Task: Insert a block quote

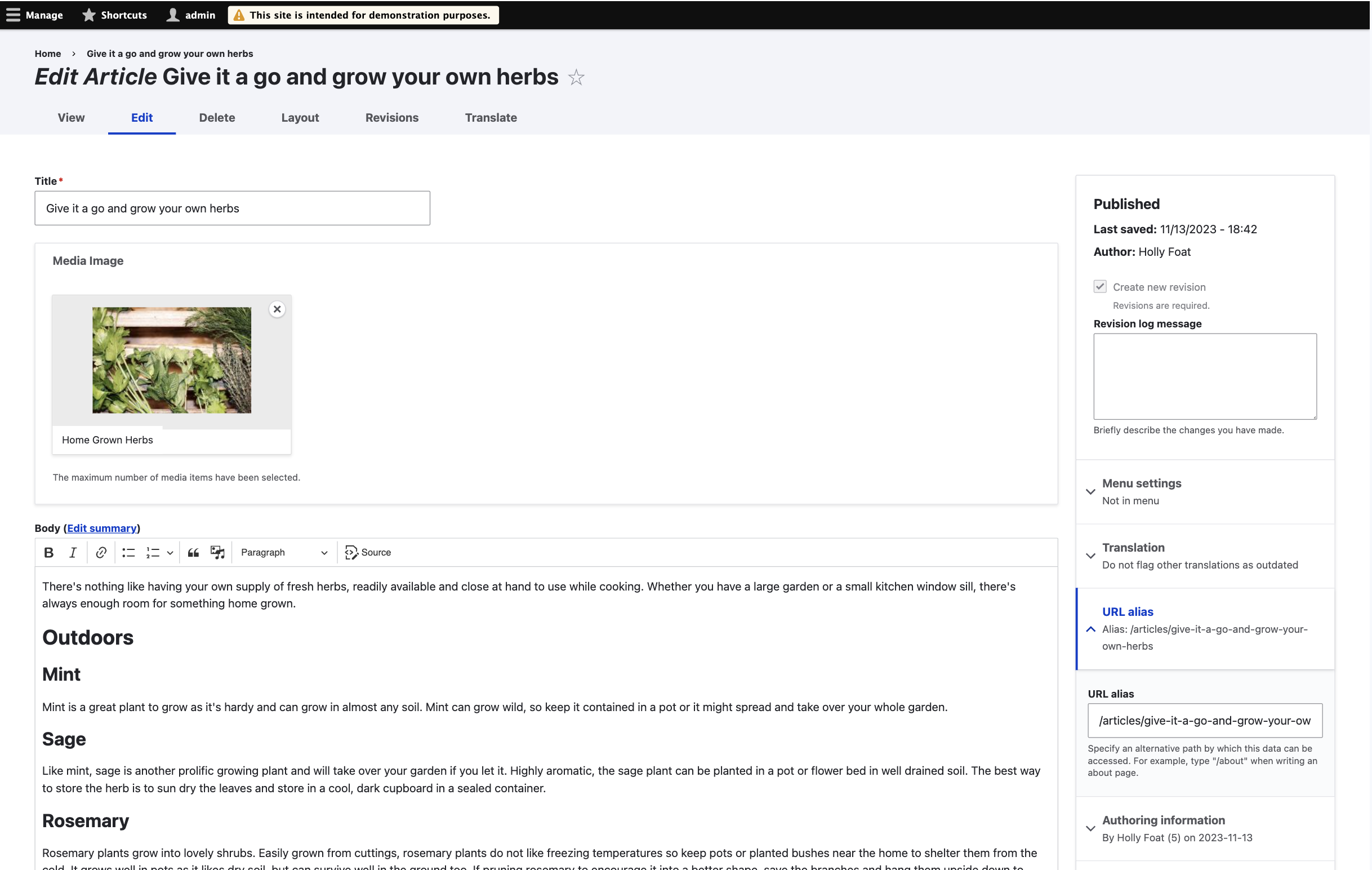Action: pos(193,552)
